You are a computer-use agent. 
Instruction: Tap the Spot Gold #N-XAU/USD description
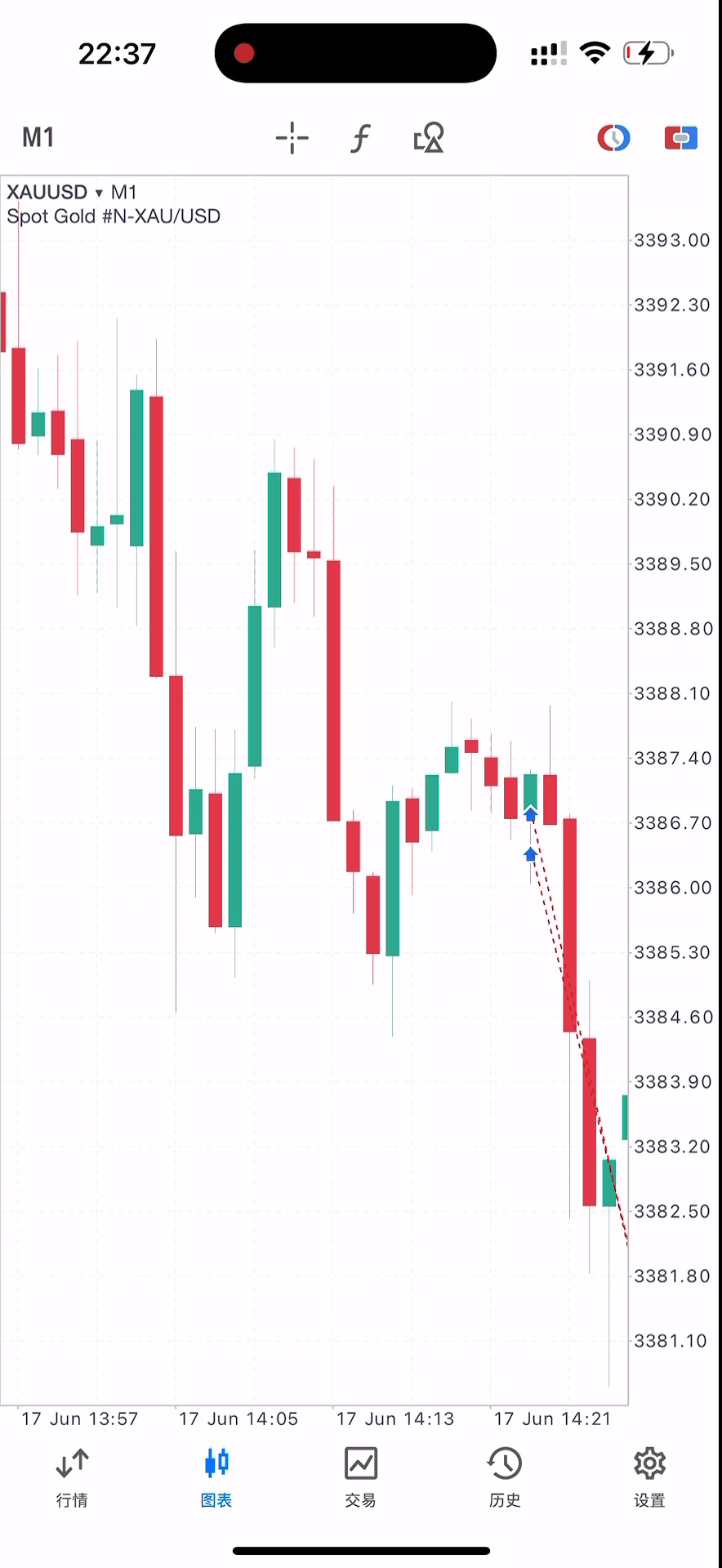114,216
